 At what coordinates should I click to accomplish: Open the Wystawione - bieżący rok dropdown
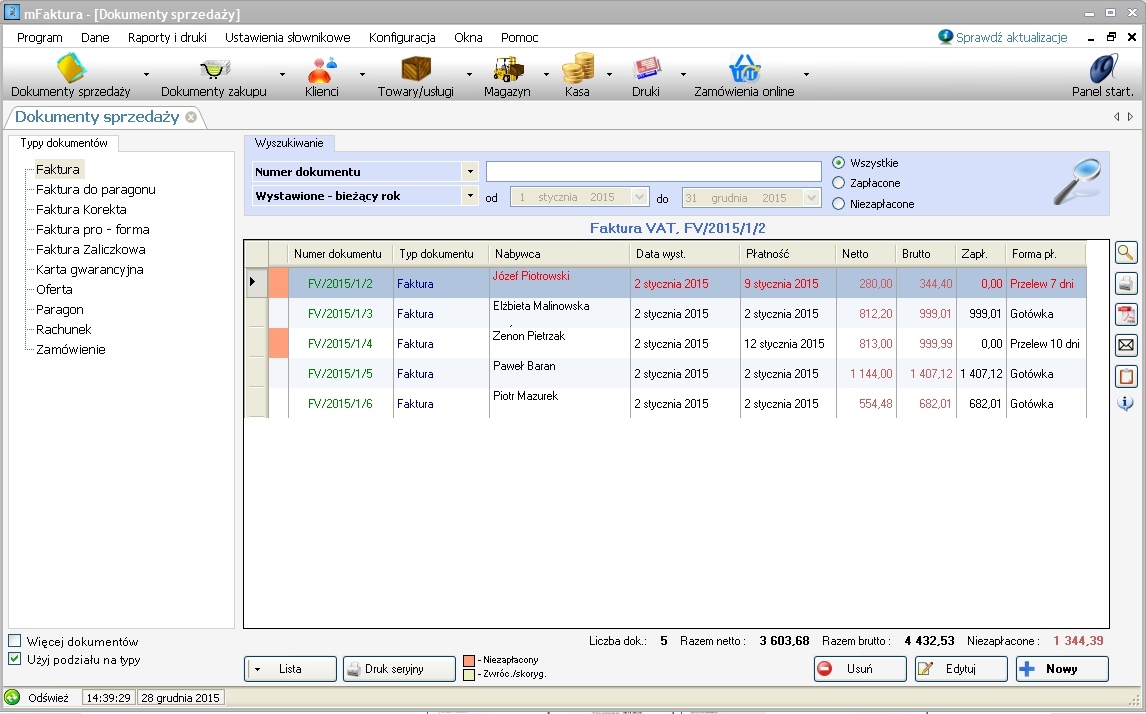470,196
